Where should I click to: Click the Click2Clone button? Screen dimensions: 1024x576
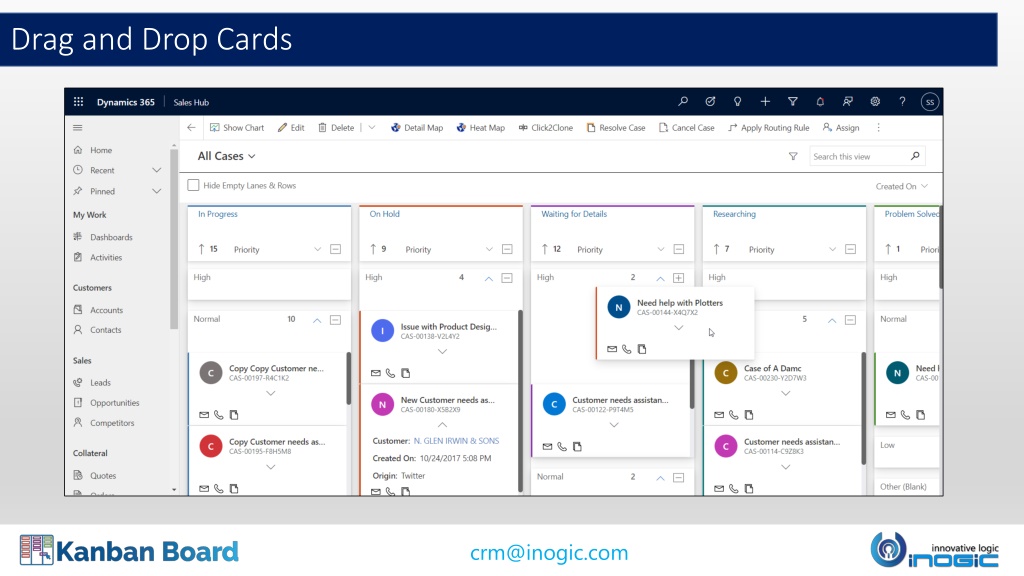(x=546, y=128)
